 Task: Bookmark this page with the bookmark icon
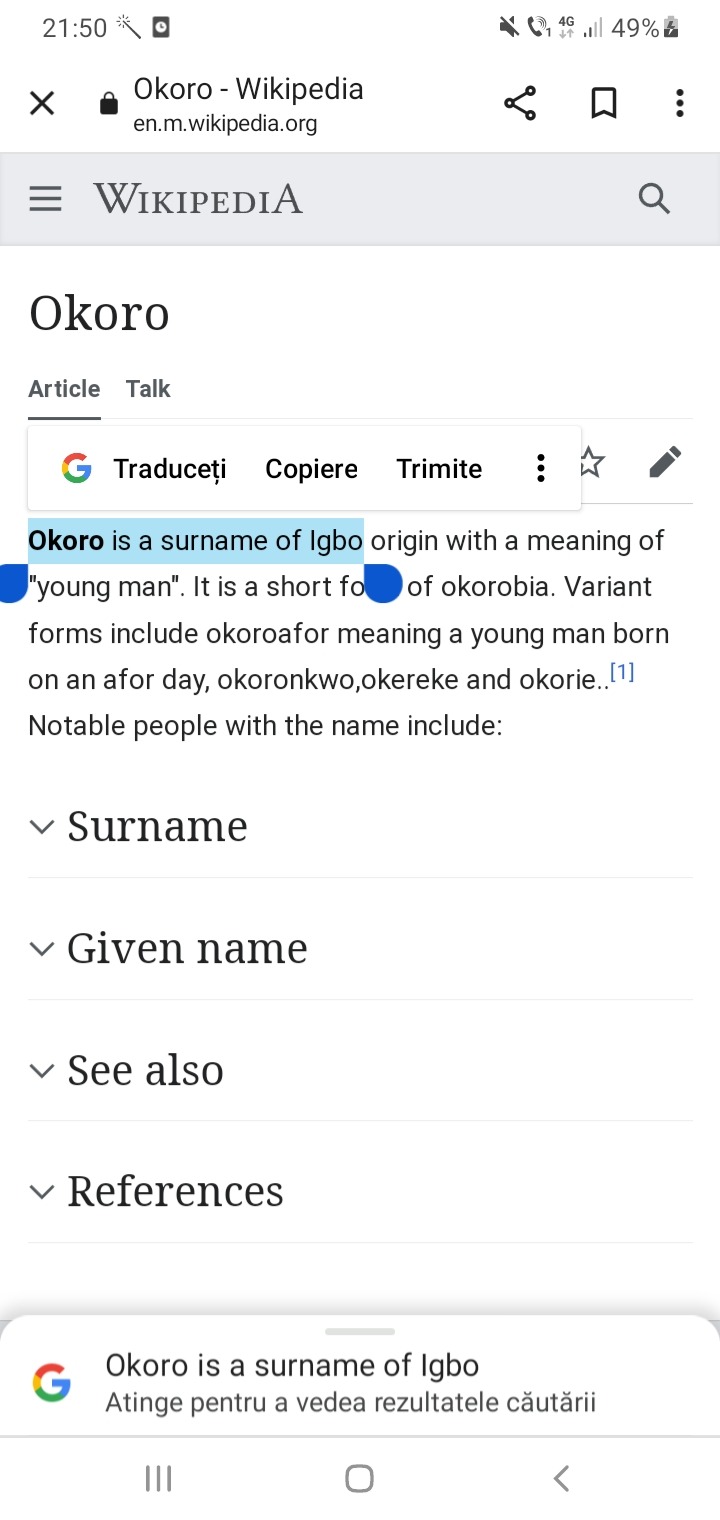click(604, 103)
